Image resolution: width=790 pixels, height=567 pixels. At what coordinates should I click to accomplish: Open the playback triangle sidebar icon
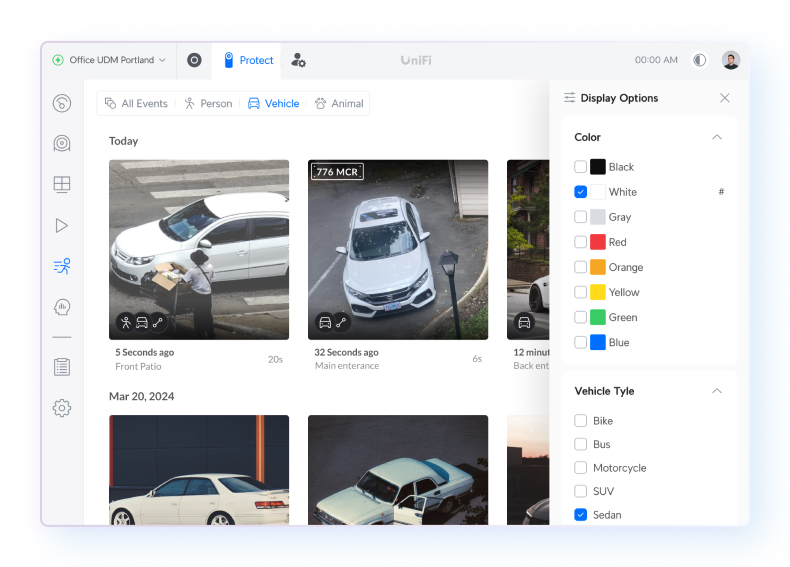[x=62, y=225]
